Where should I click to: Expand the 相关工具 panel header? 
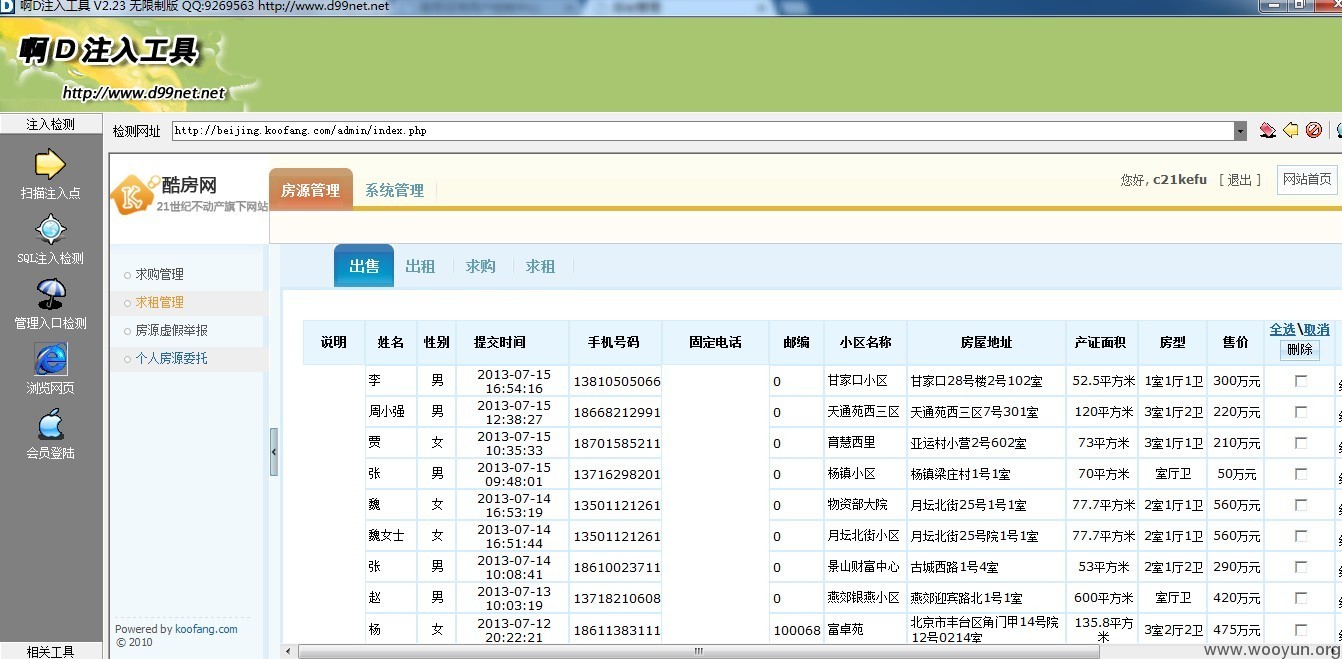51,651
